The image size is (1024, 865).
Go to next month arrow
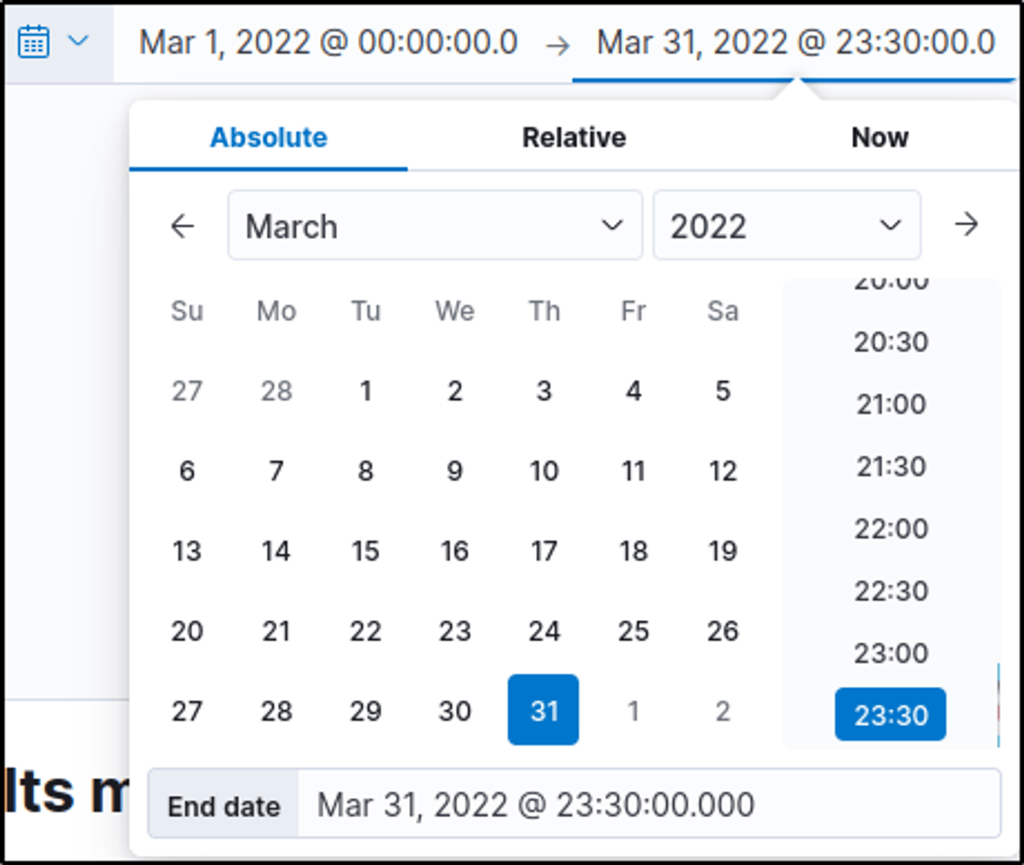click(966, 225)
